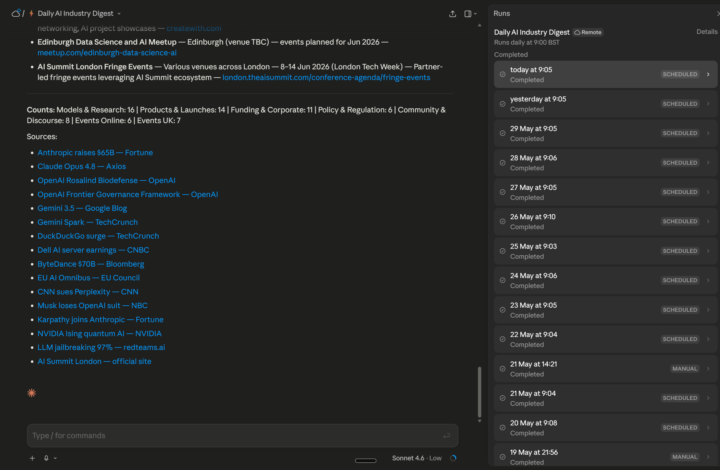Open 'Musk loses OpenAI suit — NBC' source
720x470 pixels.
(92, 305)
